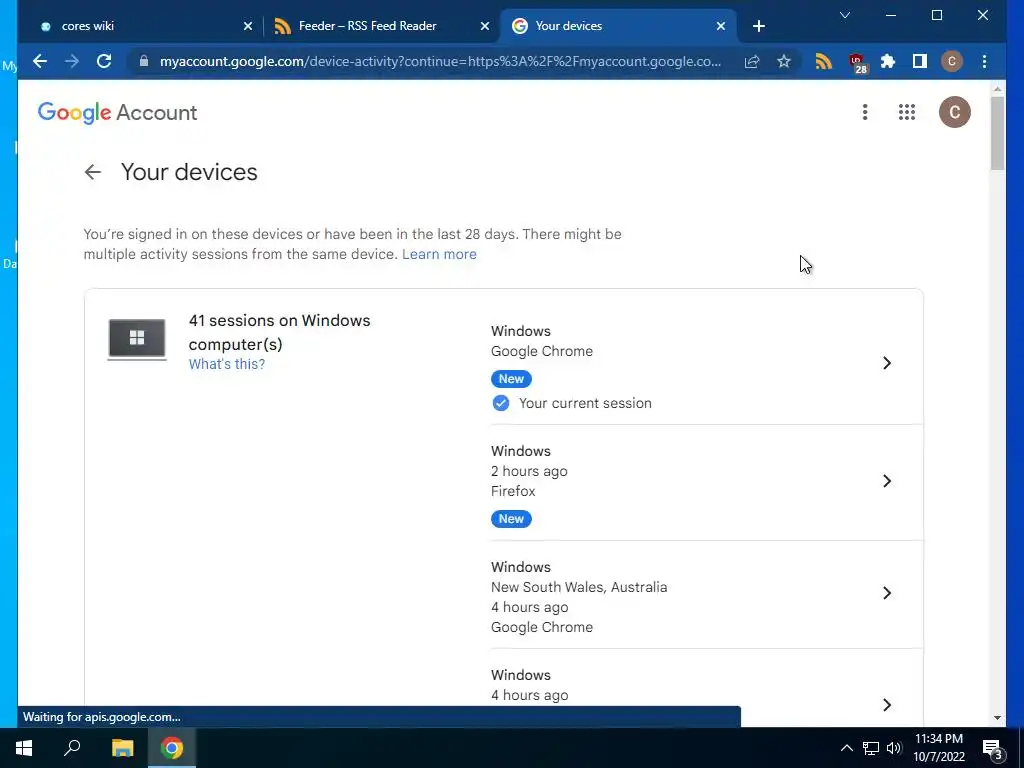Viewport: 1024px width, 768px height.
Task: Open the Learn more link
Action: pos(439,254)
